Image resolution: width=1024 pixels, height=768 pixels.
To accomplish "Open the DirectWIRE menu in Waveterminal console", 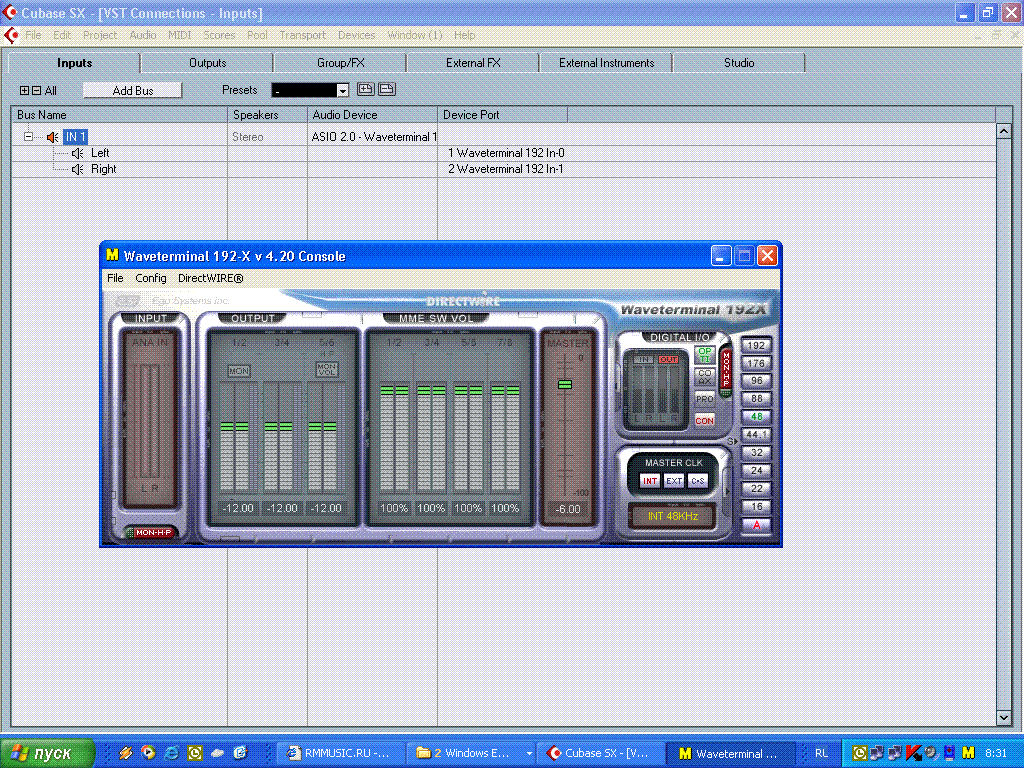I will [210, 278].
